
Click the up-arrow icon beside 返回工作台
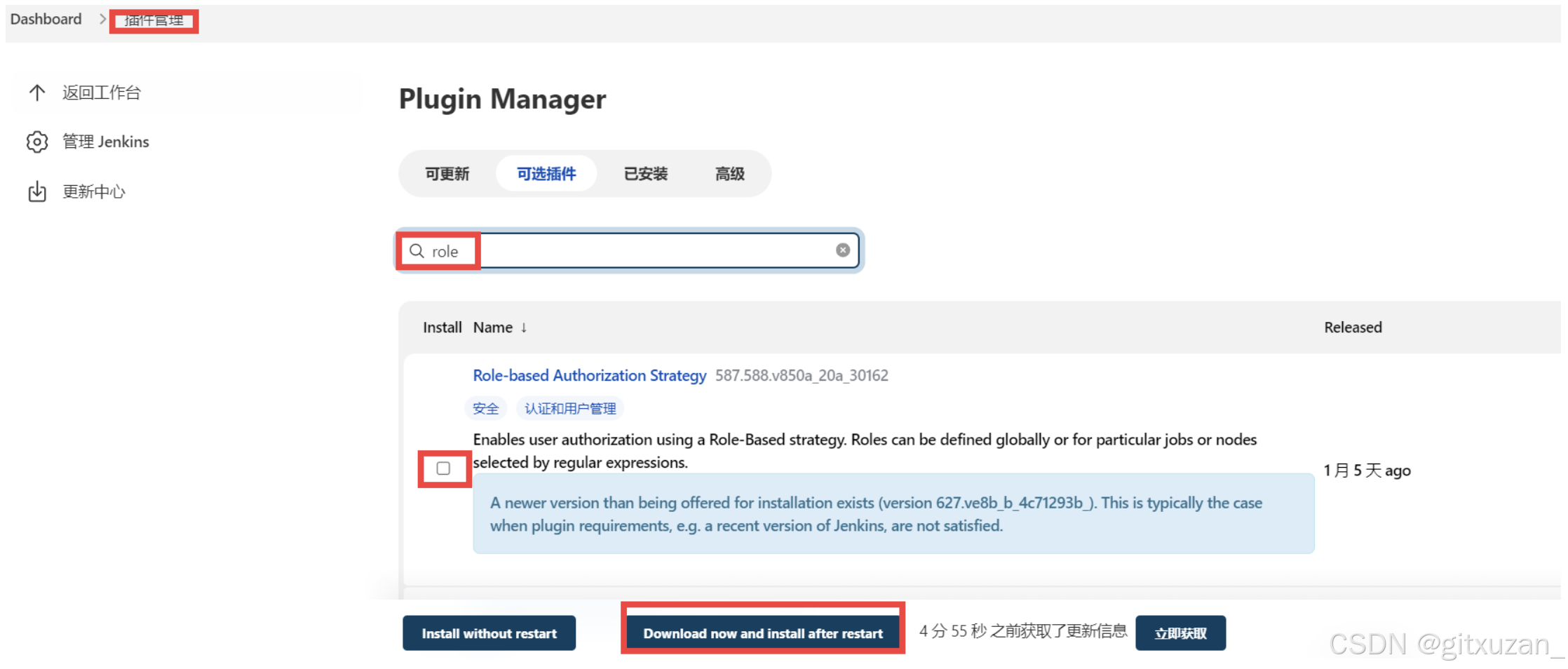(x=37, y=93)
